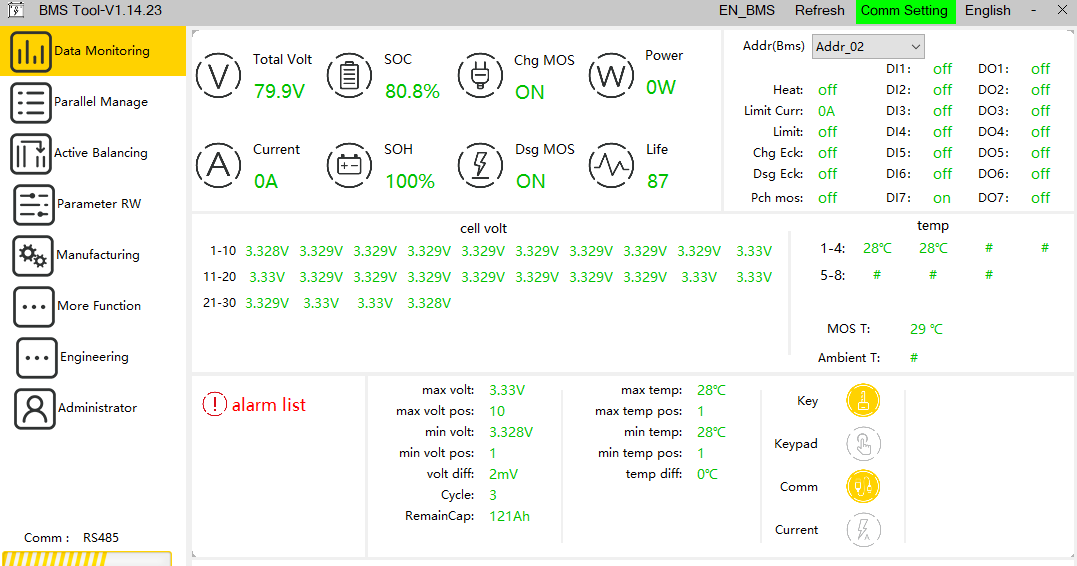Click the Total Volt value 79.9V
The image size is (1077, 566).
pyautogui.click(x=279, y=91)
